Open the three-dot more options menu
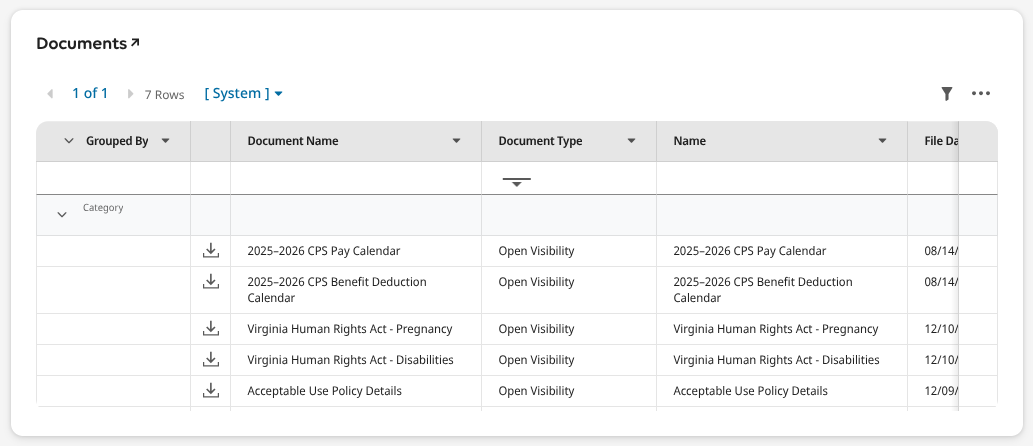 tap(981, 94)
